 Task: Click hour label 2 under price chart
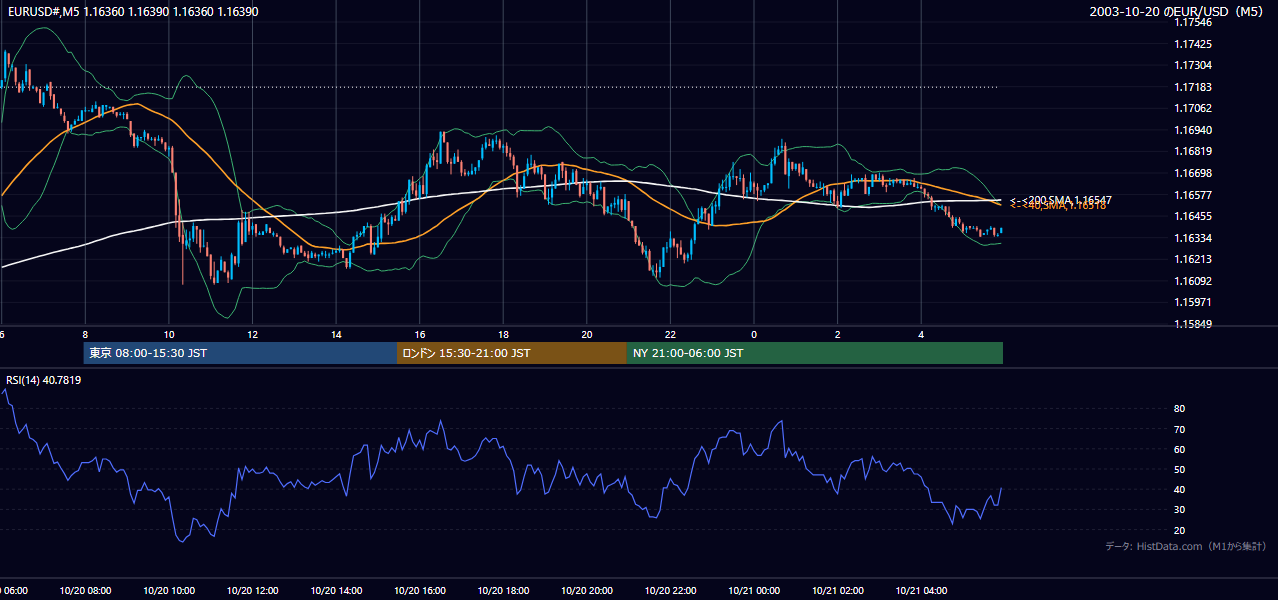pos(838,335)
